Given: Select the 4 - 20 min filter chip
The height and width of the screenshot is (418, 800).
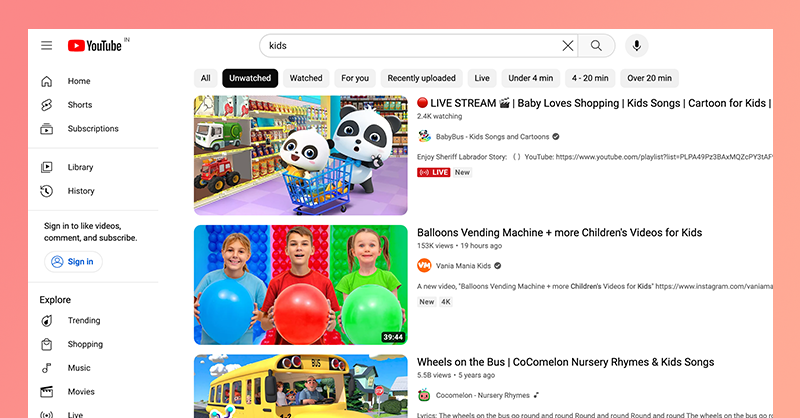Looking at the screenshot, I should click(590, 78).
